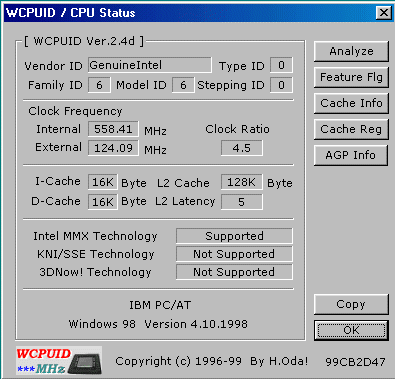Image resolution: width=395 pixels, height=379 pixels.
Task: Click the "Intel MMX Technology" label
Action: pos(95,236)
